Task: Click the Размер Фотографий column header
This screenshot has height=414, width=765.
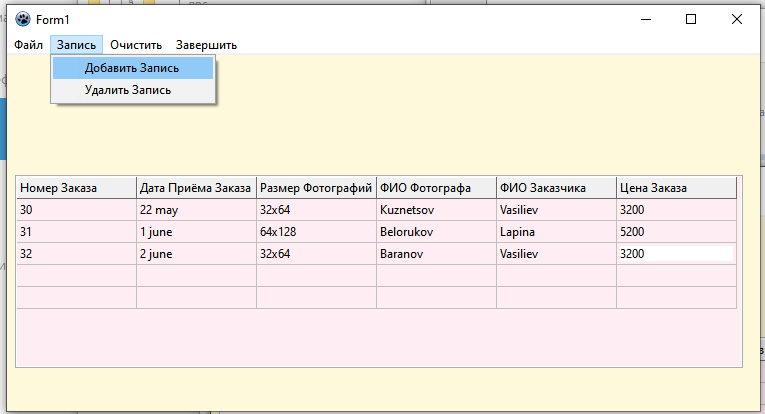Action: coord(317,188)
